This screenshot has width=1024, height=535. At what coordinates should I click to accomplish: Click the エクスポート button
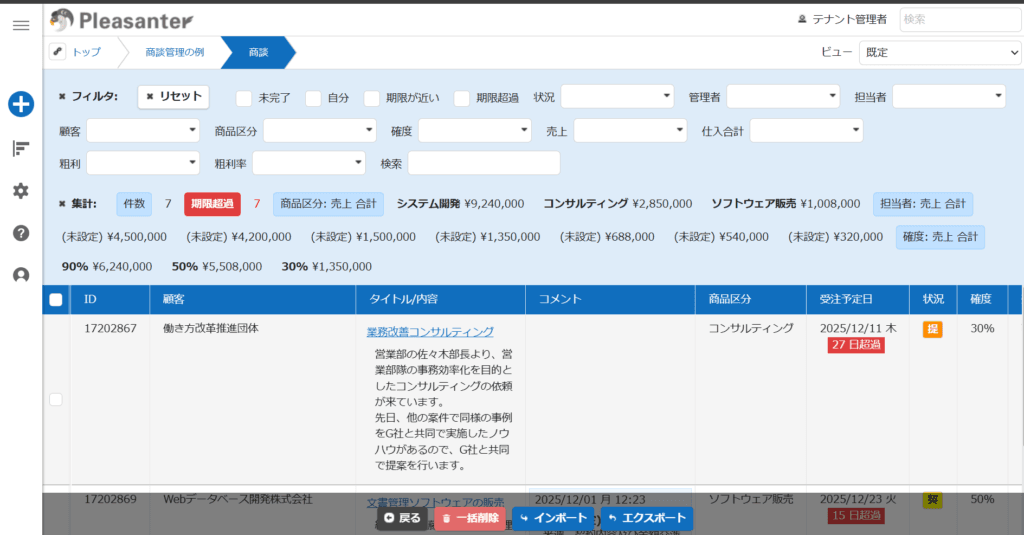(647, 518)
